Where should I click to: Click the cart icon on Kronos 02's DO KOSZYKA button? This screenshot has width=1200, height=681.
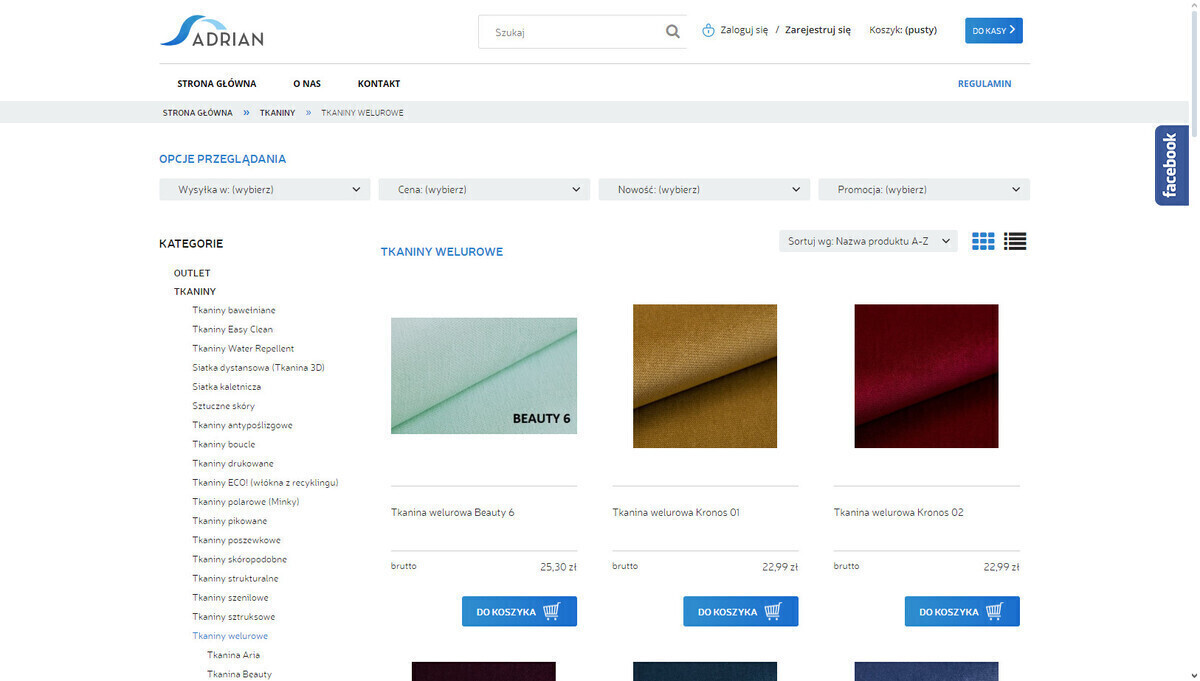[993, 611]
